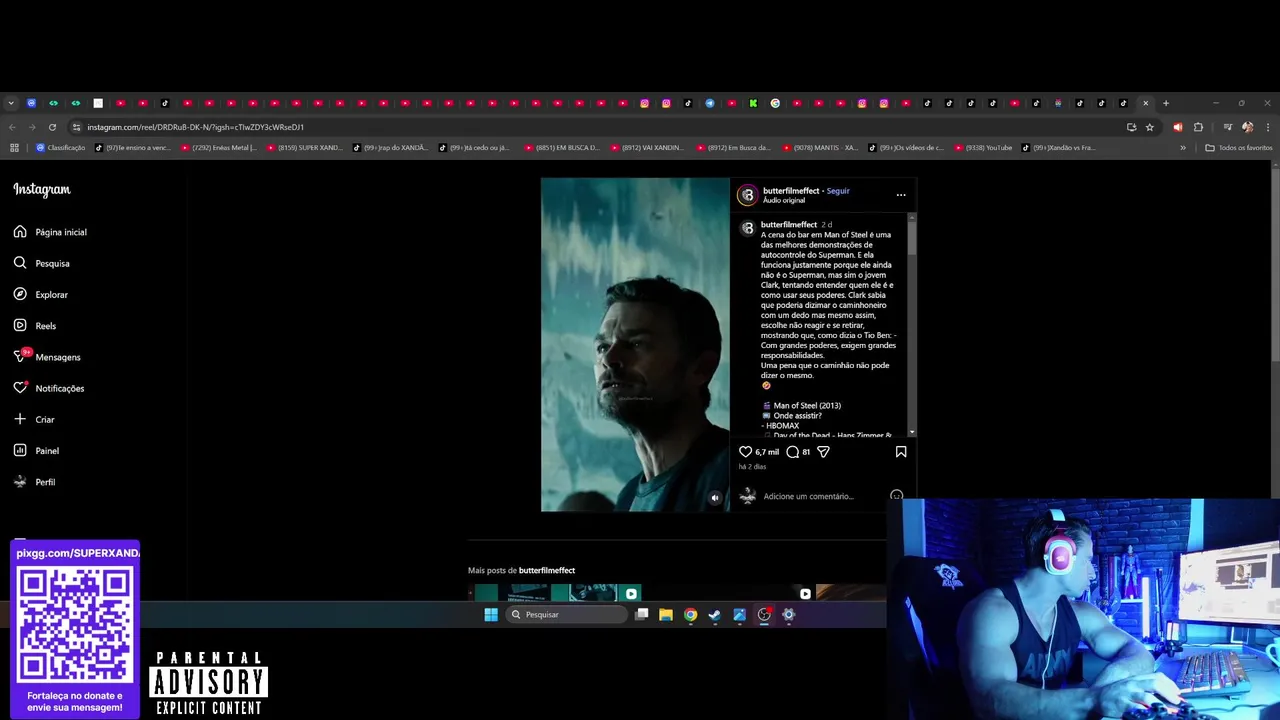Viewport: 1280px width, 720px height.
Task: Open OBS Studio from the taskbar
Action: (764, 615)
